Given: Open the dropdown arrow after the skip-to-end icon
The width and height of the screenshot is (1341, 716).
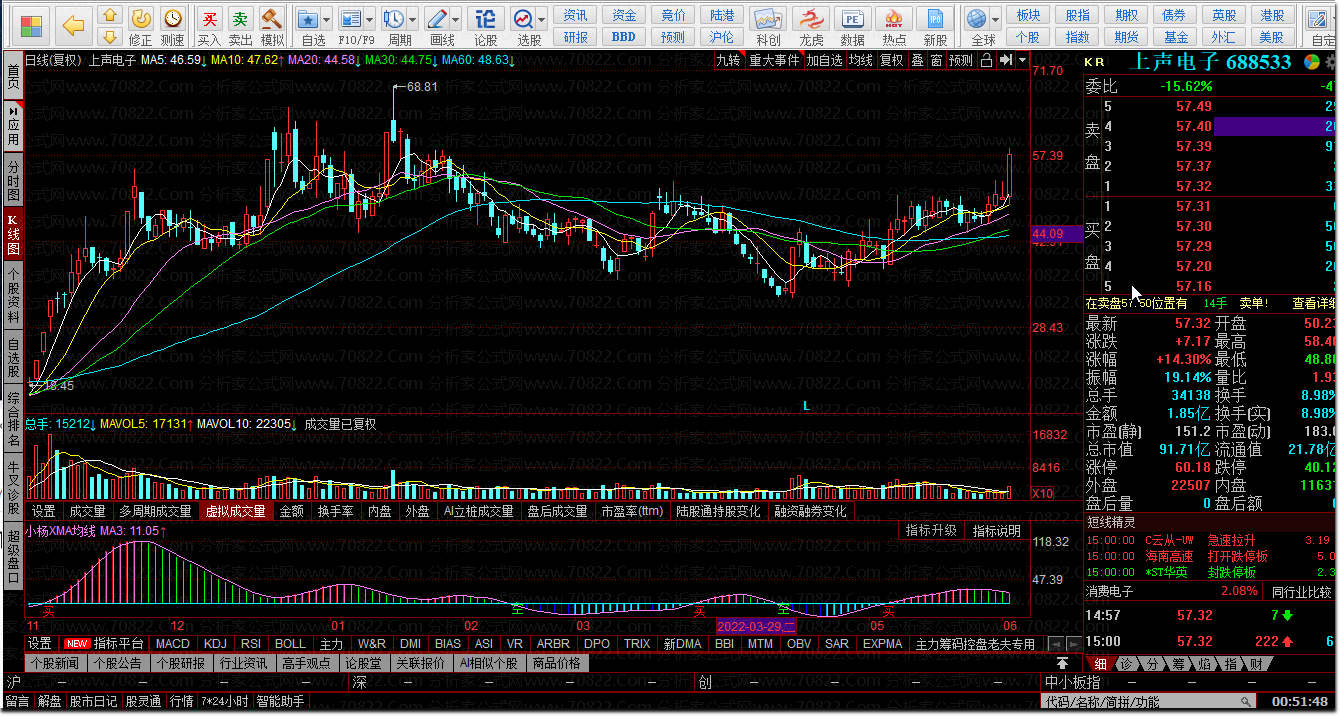Looking at the screenshot, I should click(1023, 60).
